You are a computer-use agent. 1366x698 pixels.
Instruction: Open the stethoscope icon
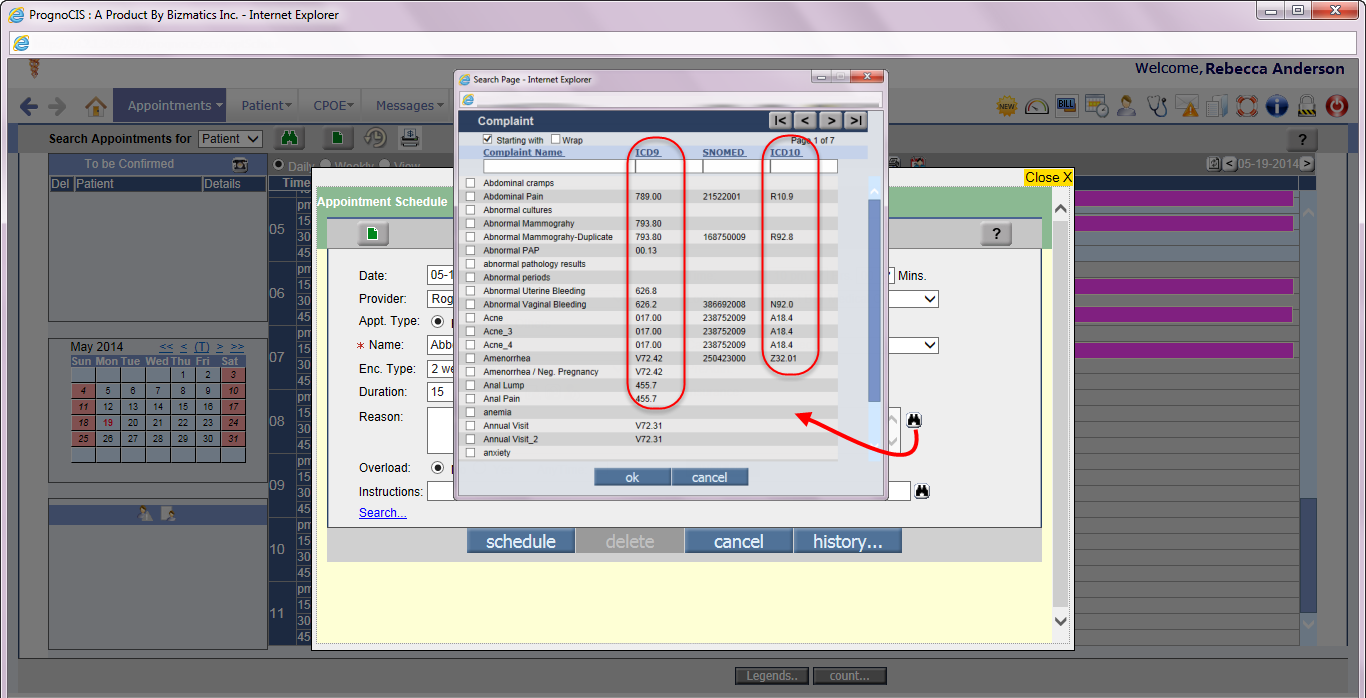click(1157, 106)
